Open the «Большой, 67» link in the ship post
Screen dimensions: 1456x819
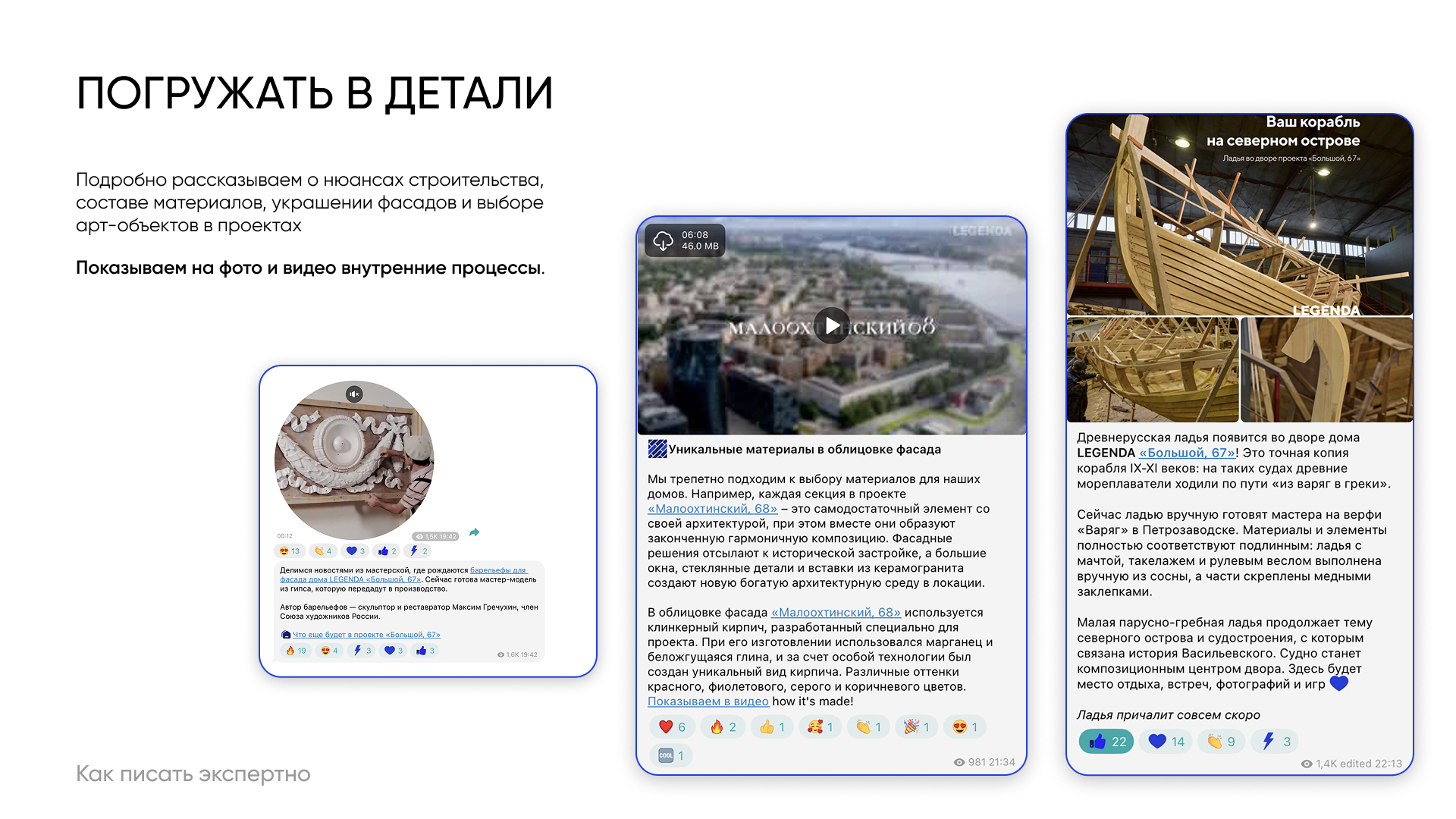[x=1188, y=453]
